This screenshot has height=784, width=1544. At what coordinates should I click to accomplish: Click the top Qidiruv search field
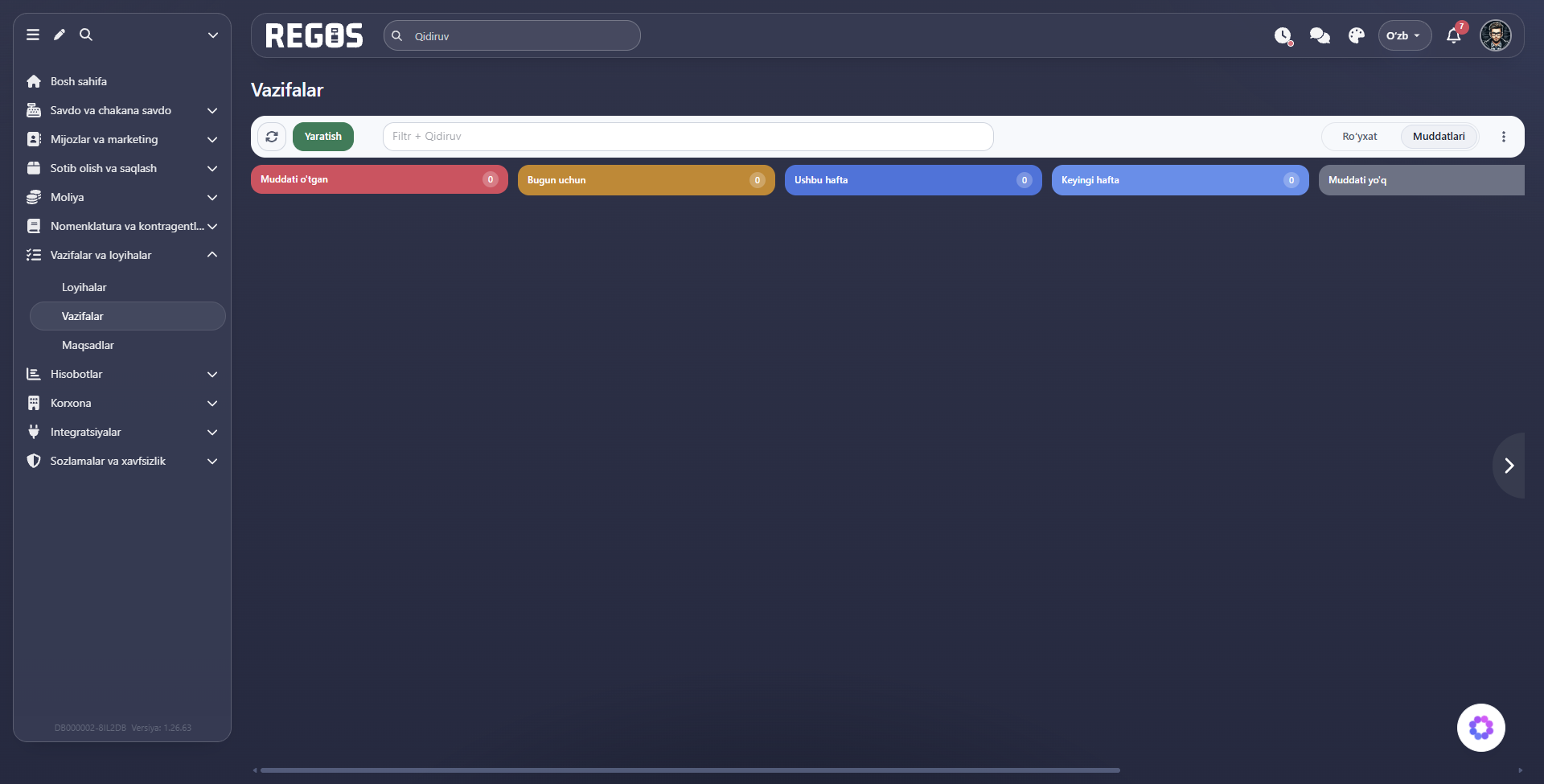(x=512, y=35)
